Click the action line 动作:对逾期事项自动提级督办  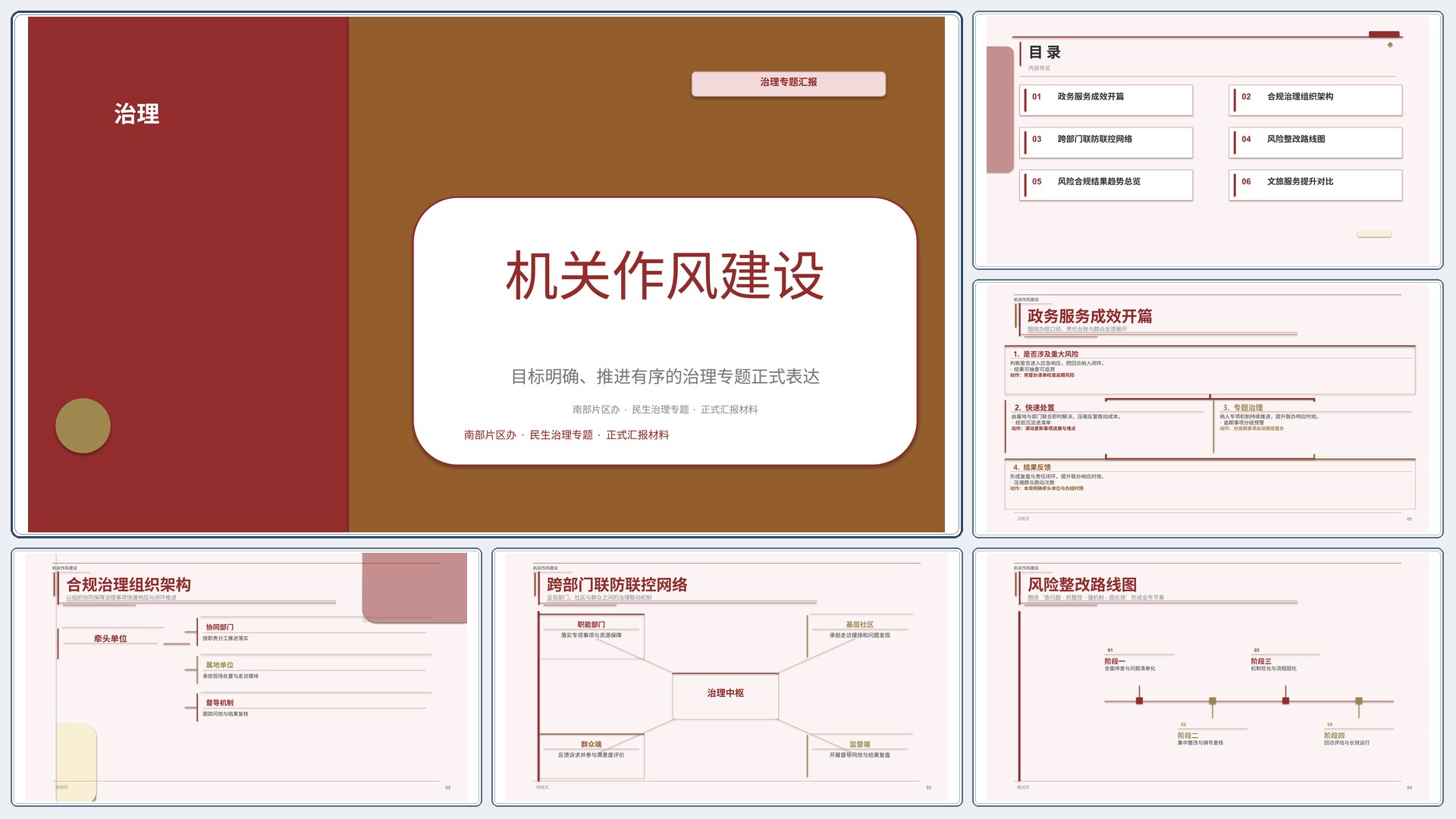coord(1252,428)
